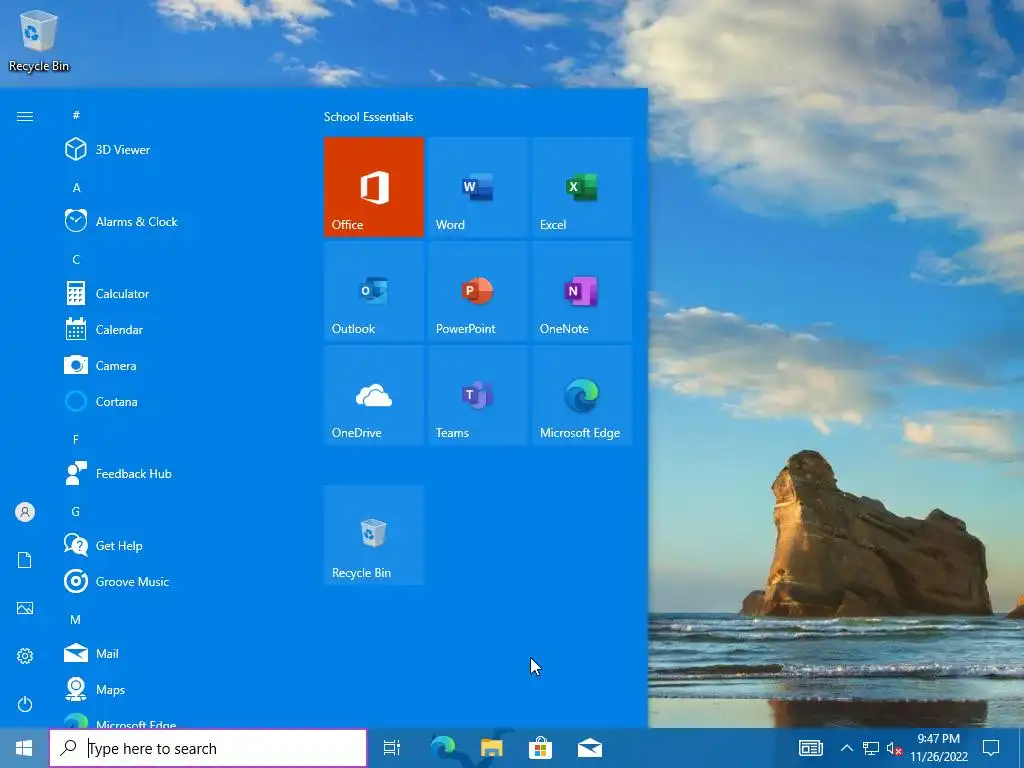Image resolution: width=1024 pixels, height=768 pixels.
Task: Open Microsoft Store from the taskbar
Action: click(541, 748)
